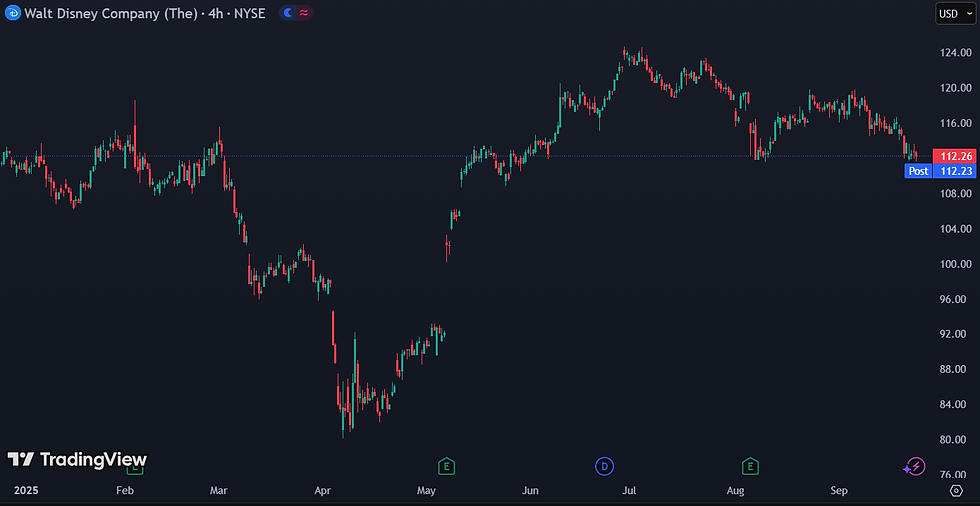This screenshot has width=980, height=506.
Task: Click the Sep label on time axis
Action: 839,491
